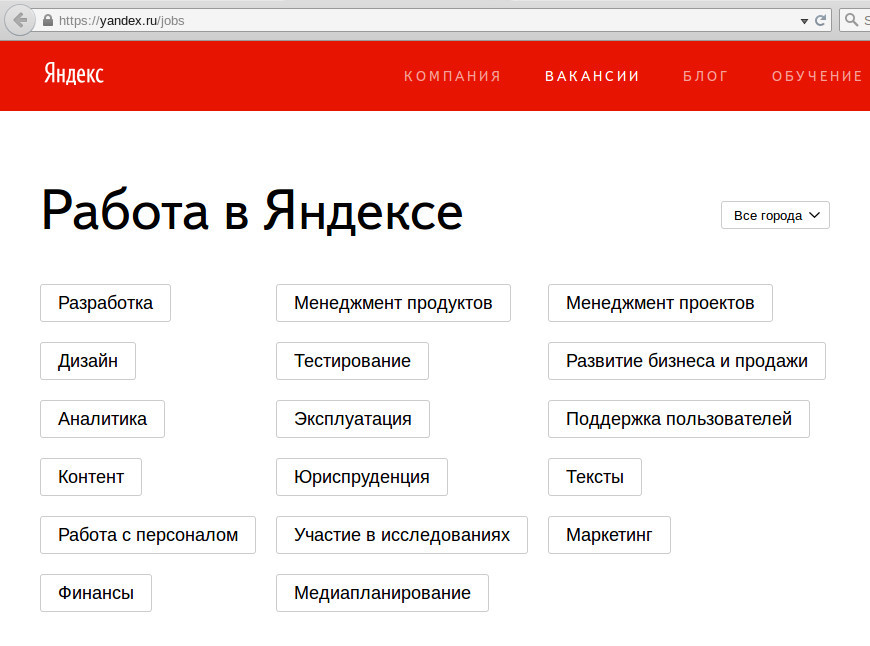Viewport: 870px width, 646px height.
Task: Click the browser back arrow button
Action: (20, 21)
